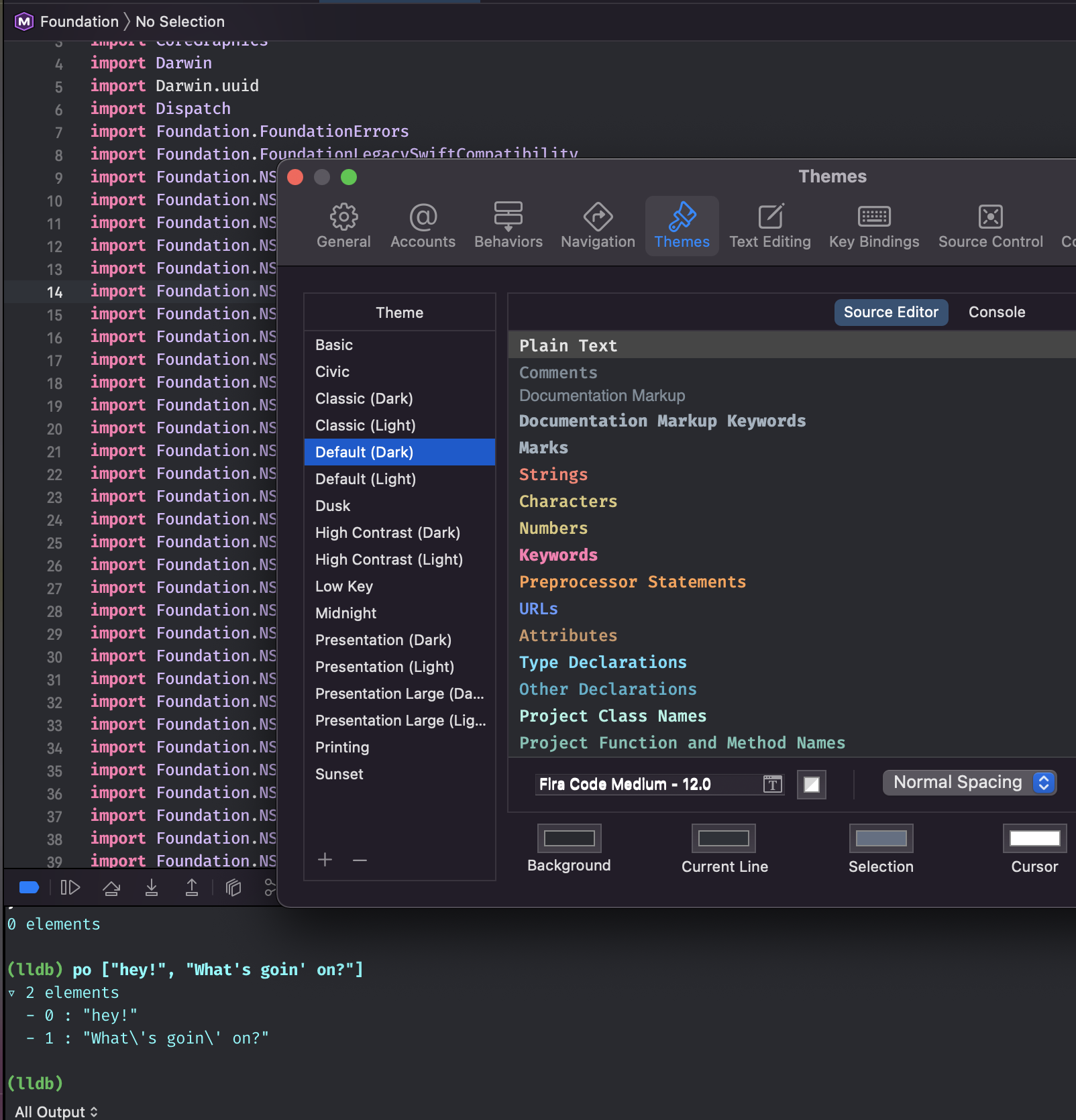Open the Normal Spacing dropdown

click(x=969, y=783)
